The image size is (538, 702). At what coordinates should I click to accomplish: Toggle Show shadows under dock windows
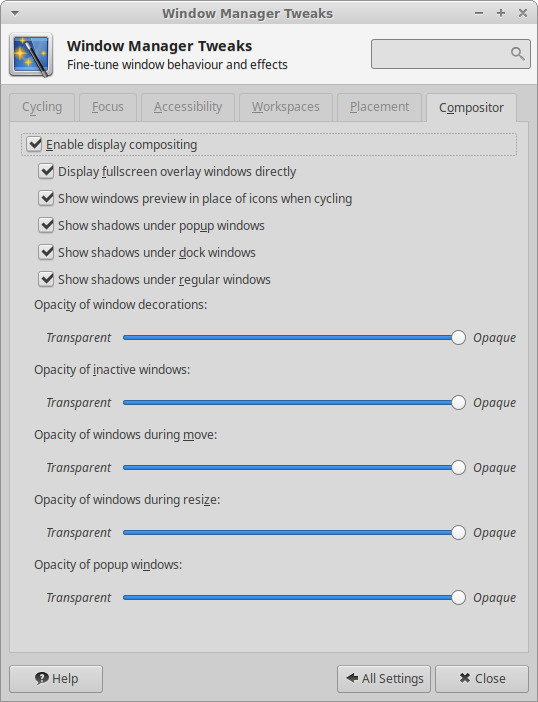[46, 252]
